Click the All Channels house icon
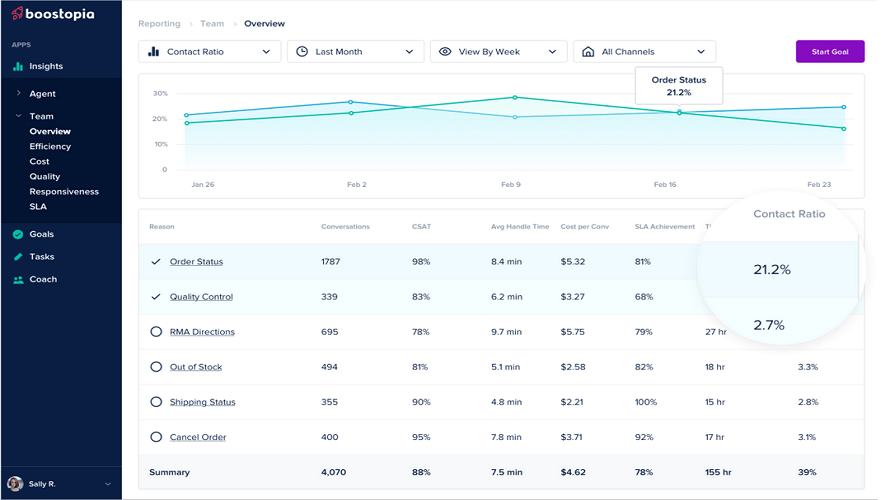 (588, 52)
